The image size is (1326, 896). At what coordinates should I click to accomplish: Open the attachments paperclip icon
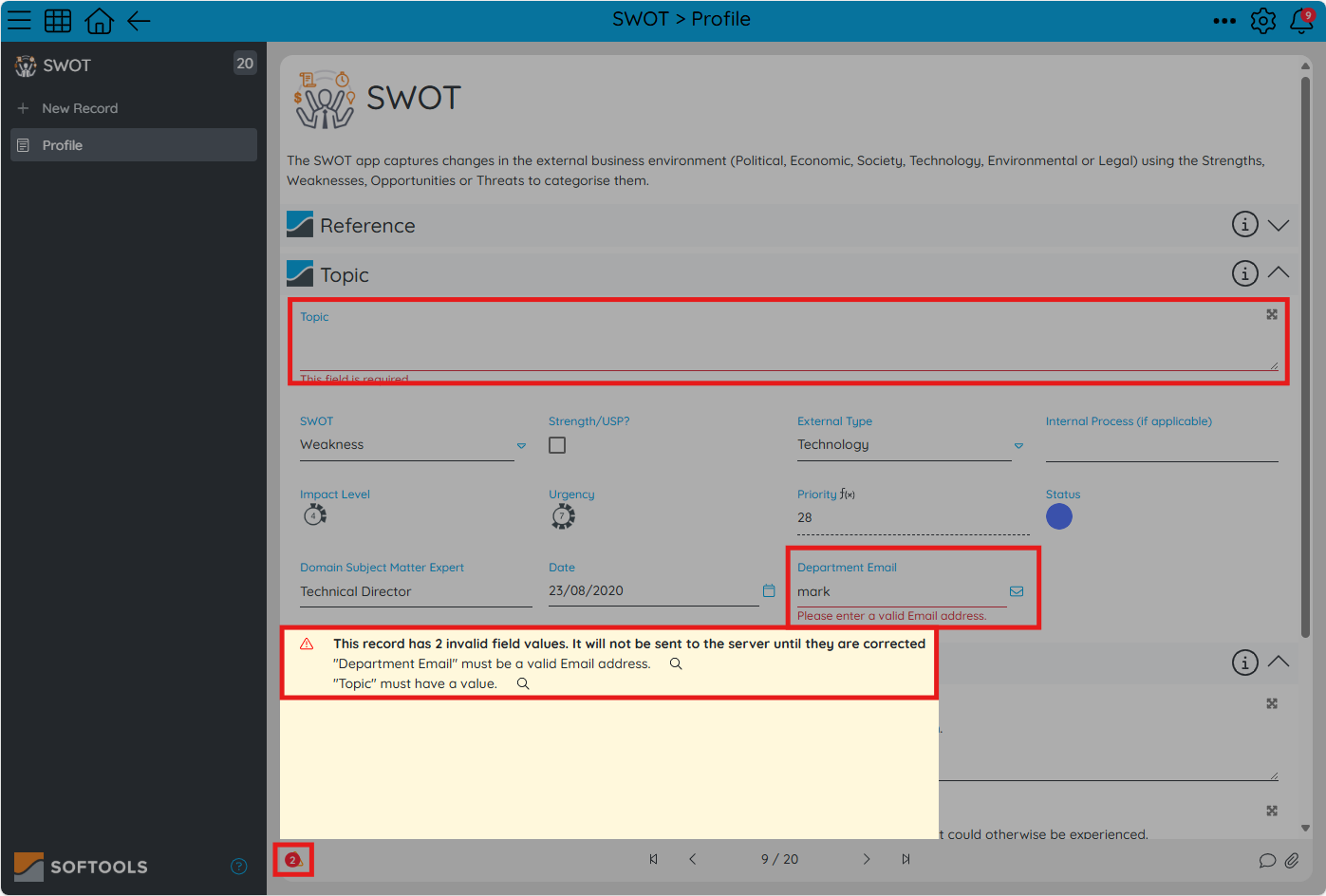click(x=1292, y=861)
